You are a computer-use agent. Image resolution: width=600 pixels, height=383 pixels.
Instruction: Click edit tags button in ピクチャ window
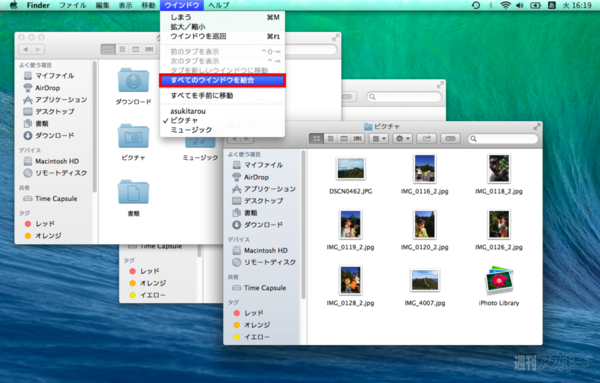point(450,139)
